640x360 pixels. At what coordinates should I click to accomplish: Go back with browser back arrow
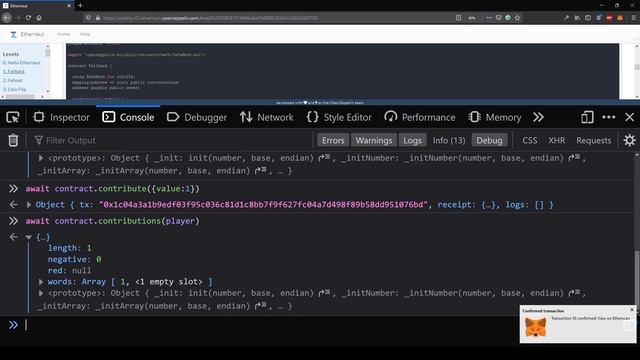(x=7, y=18)
